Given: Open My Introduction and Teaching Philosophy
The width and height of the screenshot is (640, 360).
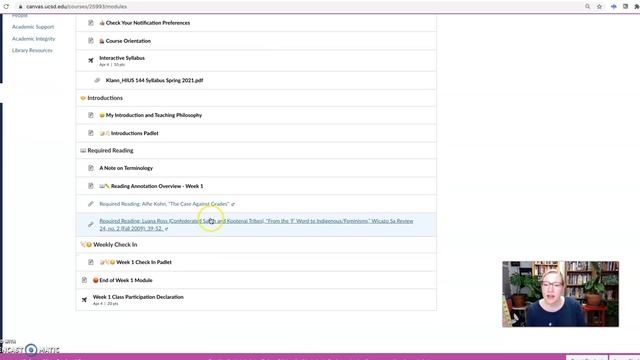Looking at the screenshot, I should (154, 115).
